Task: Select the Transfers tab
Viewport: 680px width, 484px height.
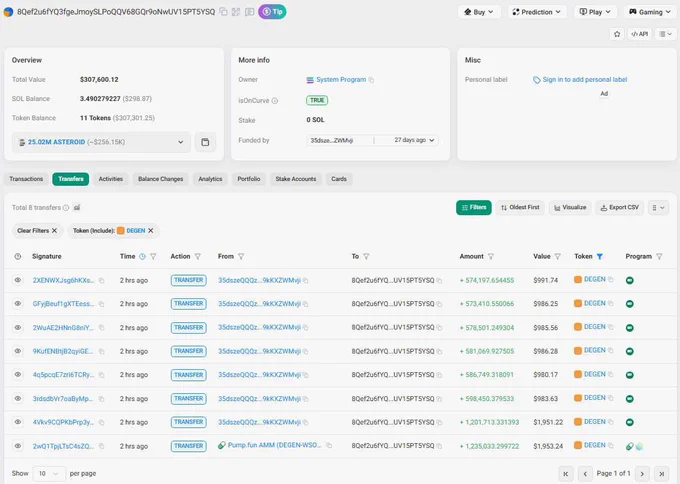Action: (x=71, y=179)
